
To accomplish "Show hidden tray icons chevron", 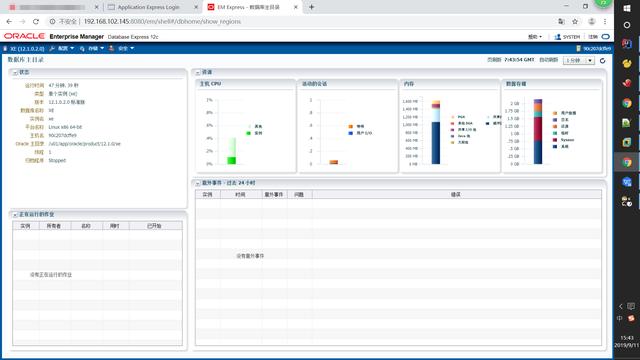I will tap(620, 306).
